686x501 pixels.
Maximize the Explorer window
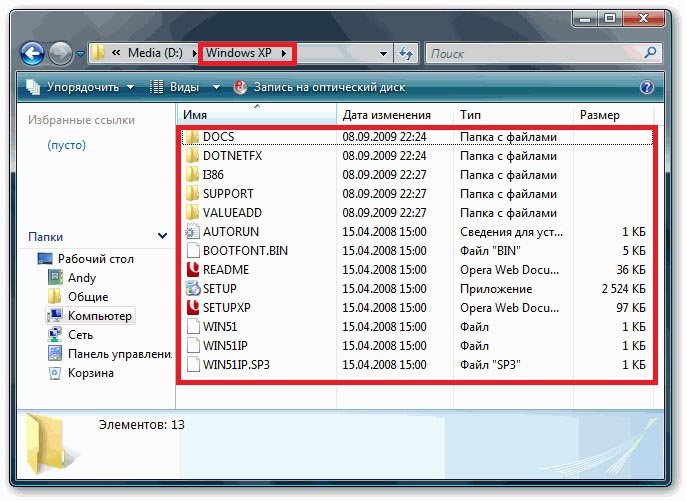tap(610, 19)
